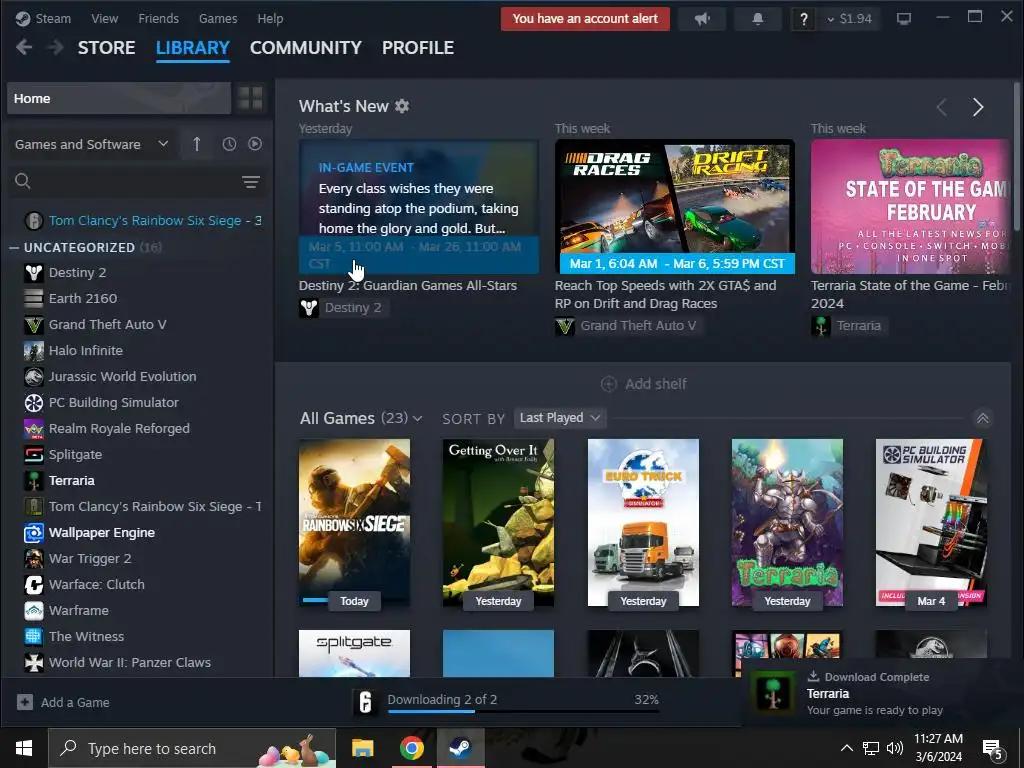Show next What's New items
Viewport: 1024px width, 768px height.
coord(978,107)
